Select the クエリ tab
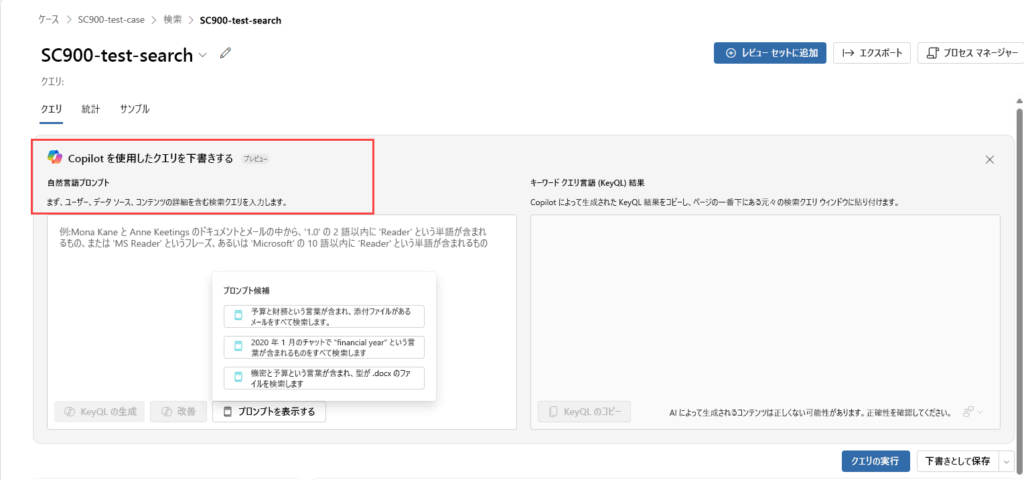Screen dimensions: 1024x480 coord(51,108)
